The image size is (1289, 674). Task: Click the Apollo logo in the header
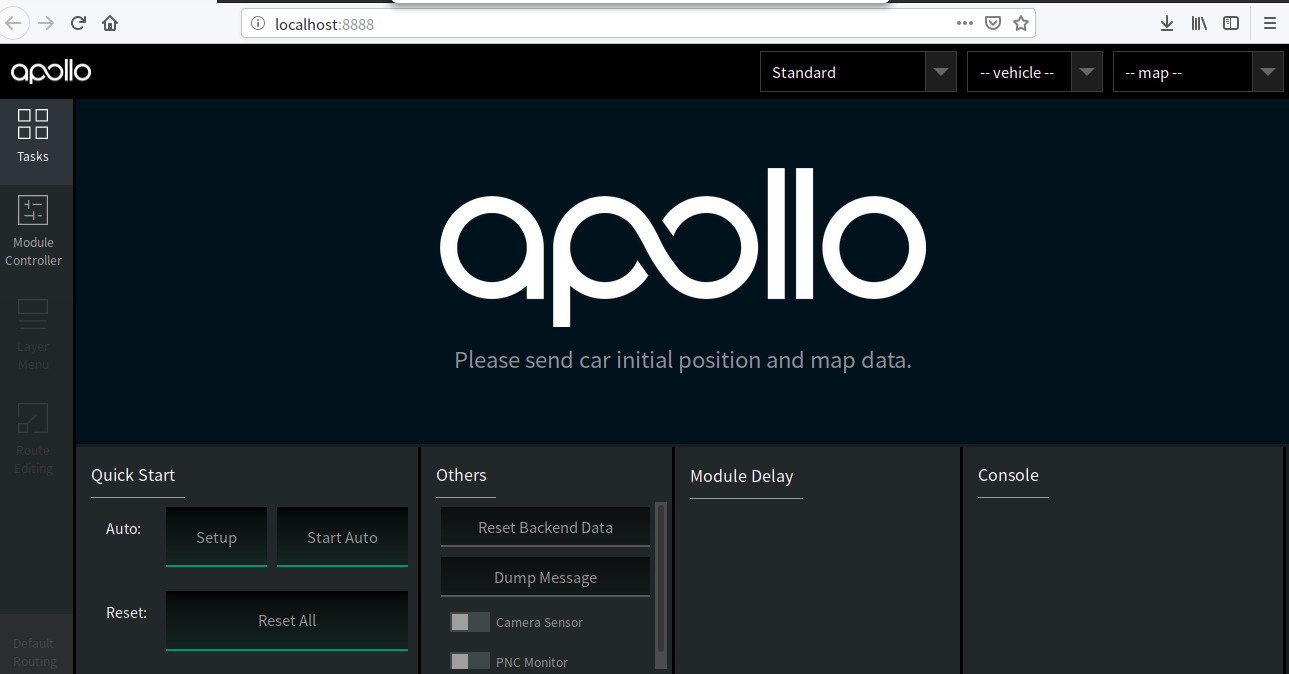point(50,71)
